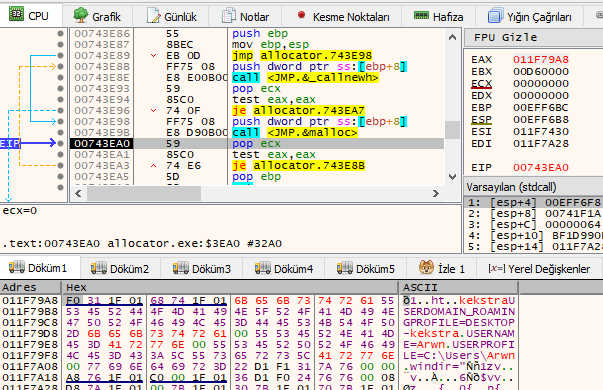Open the İzle 1 watch tab
Image resolution: width=603 pixels, height=390 pixels.
pyautogui.click(x=442, y=268)
